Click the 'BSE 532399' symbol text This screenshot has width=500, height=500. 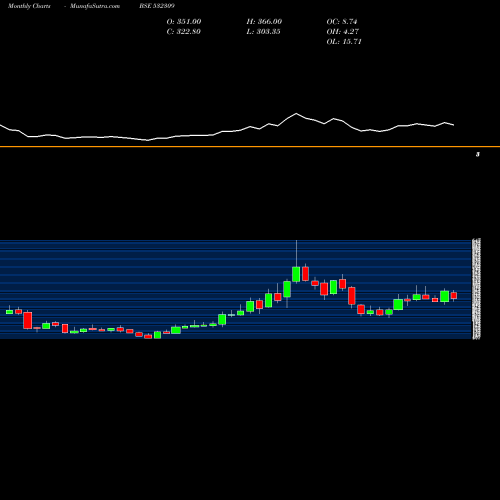click(157, 6)
